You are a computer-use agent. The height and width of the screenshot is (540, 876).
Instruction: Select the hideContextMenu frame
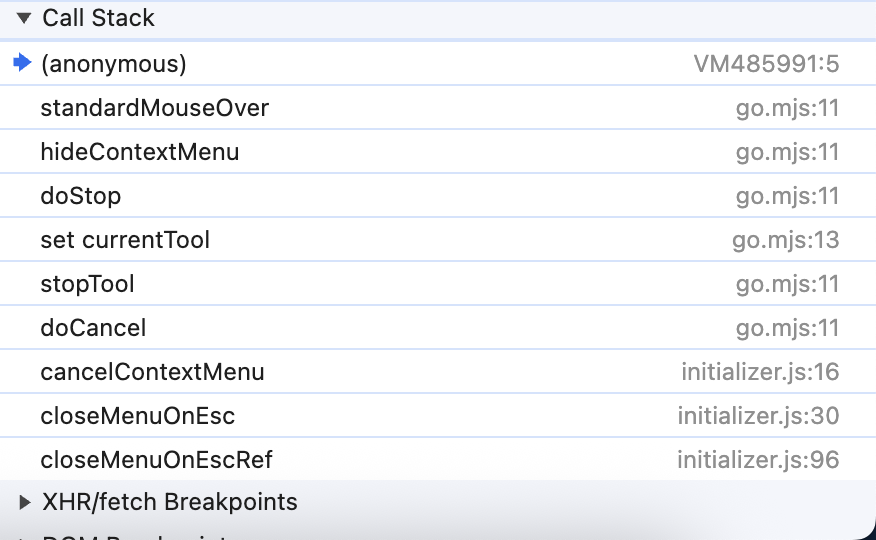(139, 152)
